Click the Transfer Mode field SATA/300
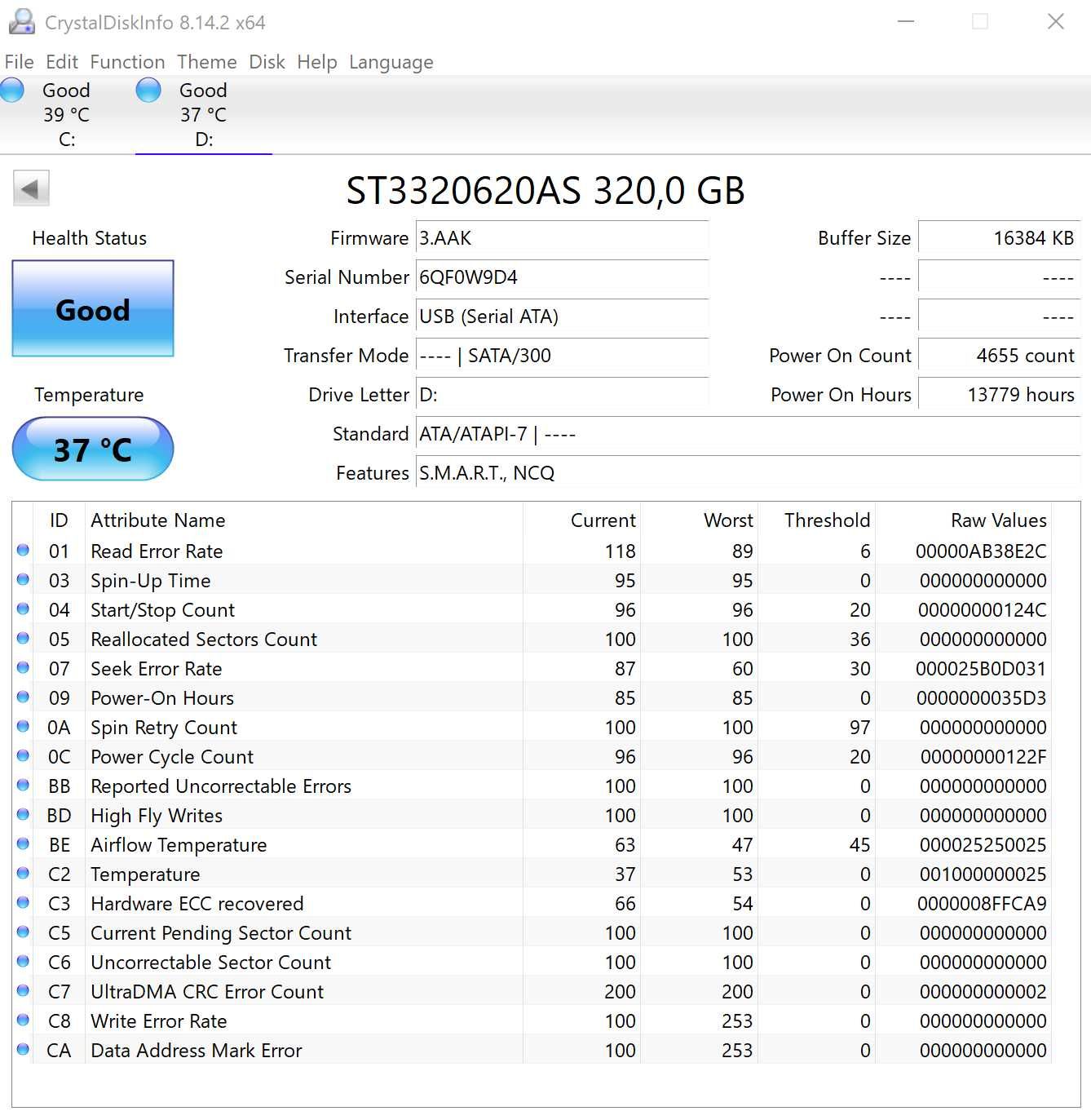Image resolution: width=1091 pixels, height=1120 pixels. [x=562, y=356]
